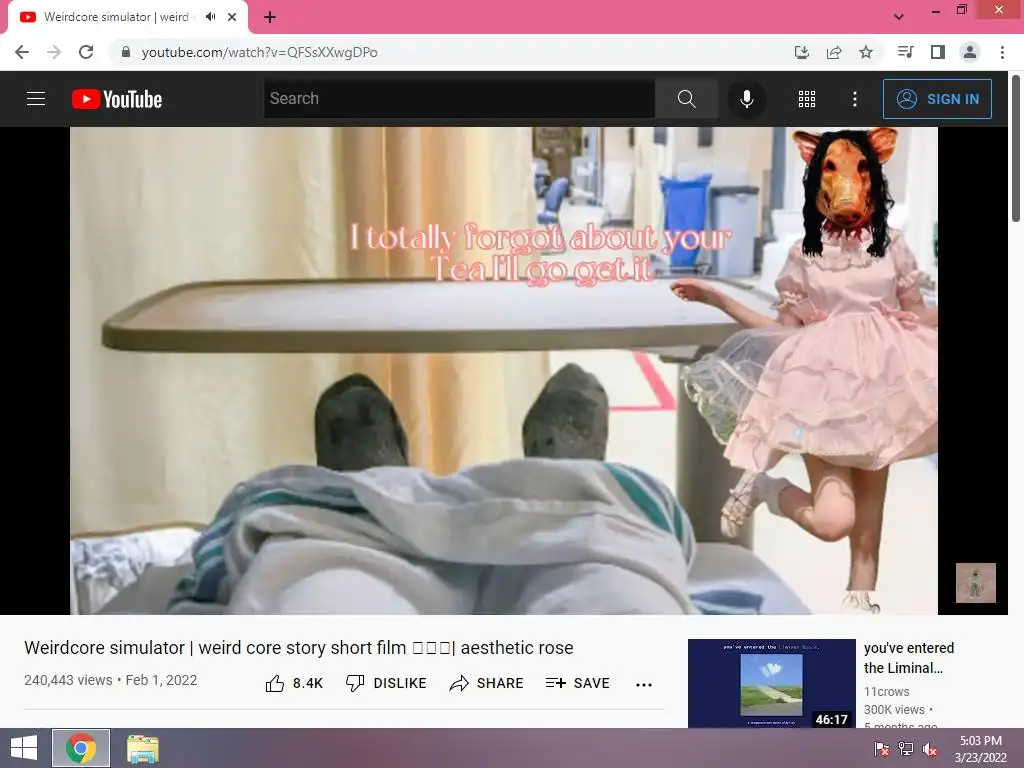Viewport: 1024px width, 768px height.
Task: Open Chrome's three-dot main menu
Action: (1002, 52)
